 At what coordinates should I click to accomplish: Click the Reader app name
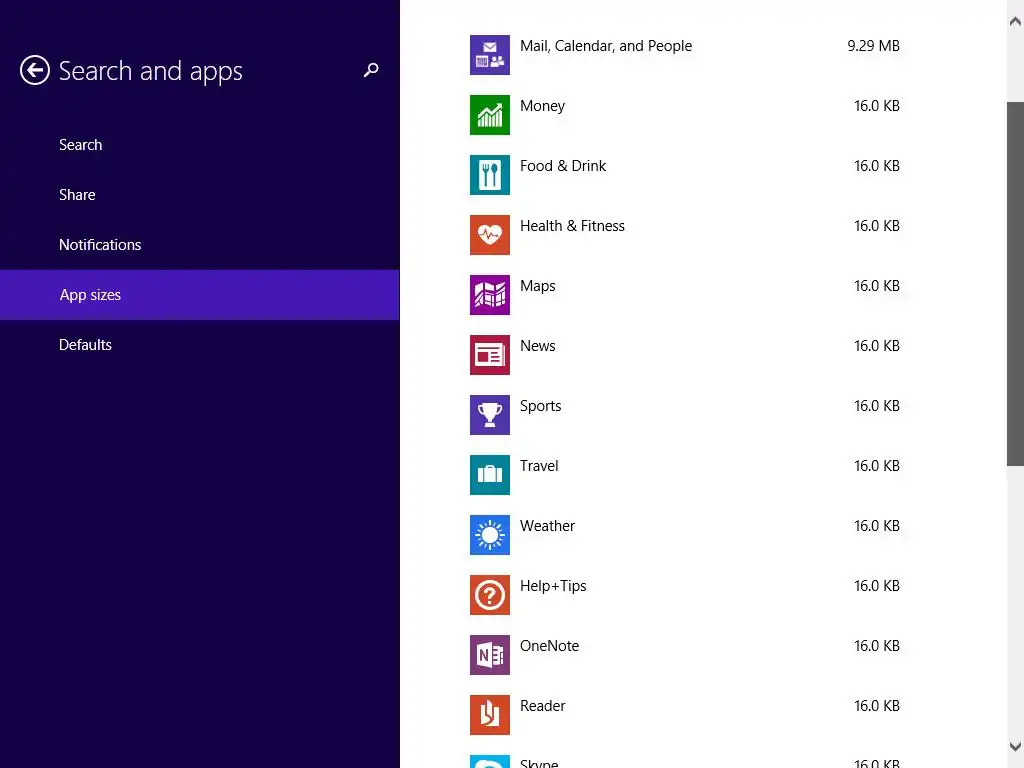543,707
